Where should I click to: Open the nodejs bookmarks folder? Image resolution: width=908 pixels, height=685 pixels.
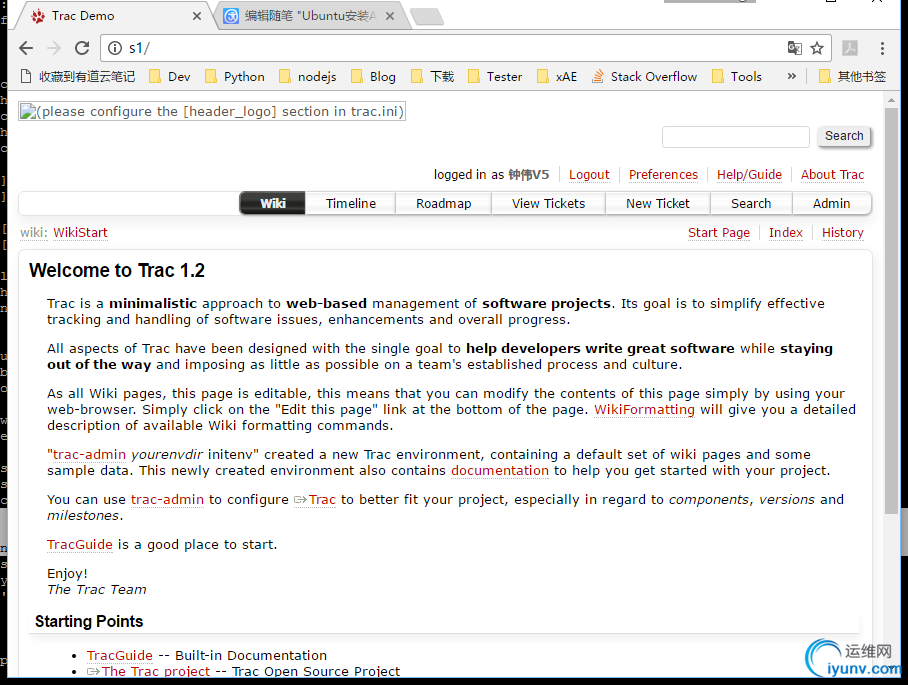coord(307,76)
